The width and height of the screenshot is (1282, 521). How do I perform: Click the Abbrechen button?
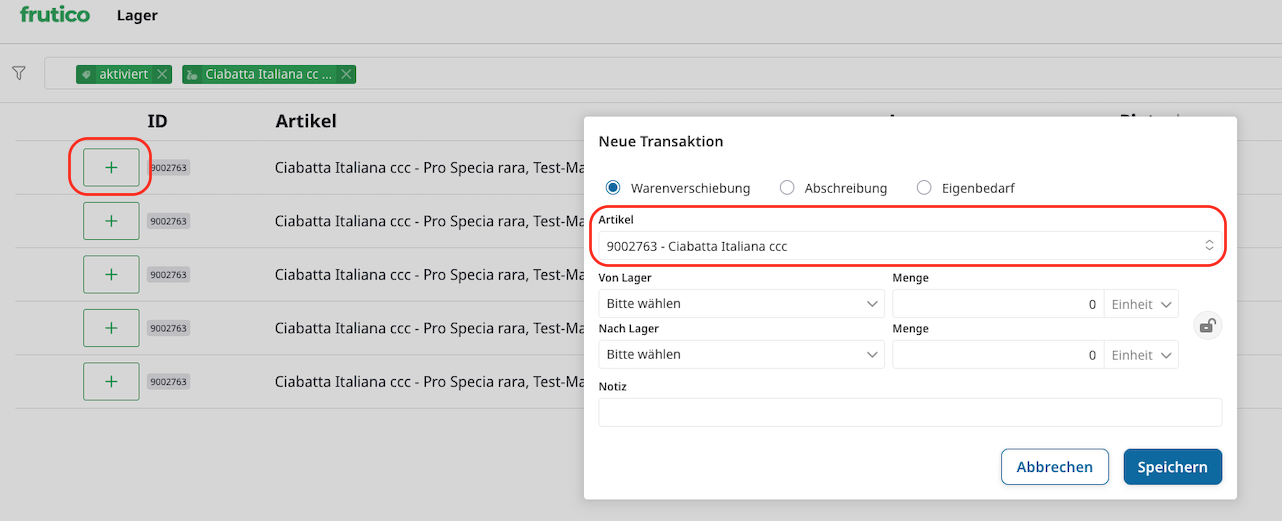pos(1054,467)
